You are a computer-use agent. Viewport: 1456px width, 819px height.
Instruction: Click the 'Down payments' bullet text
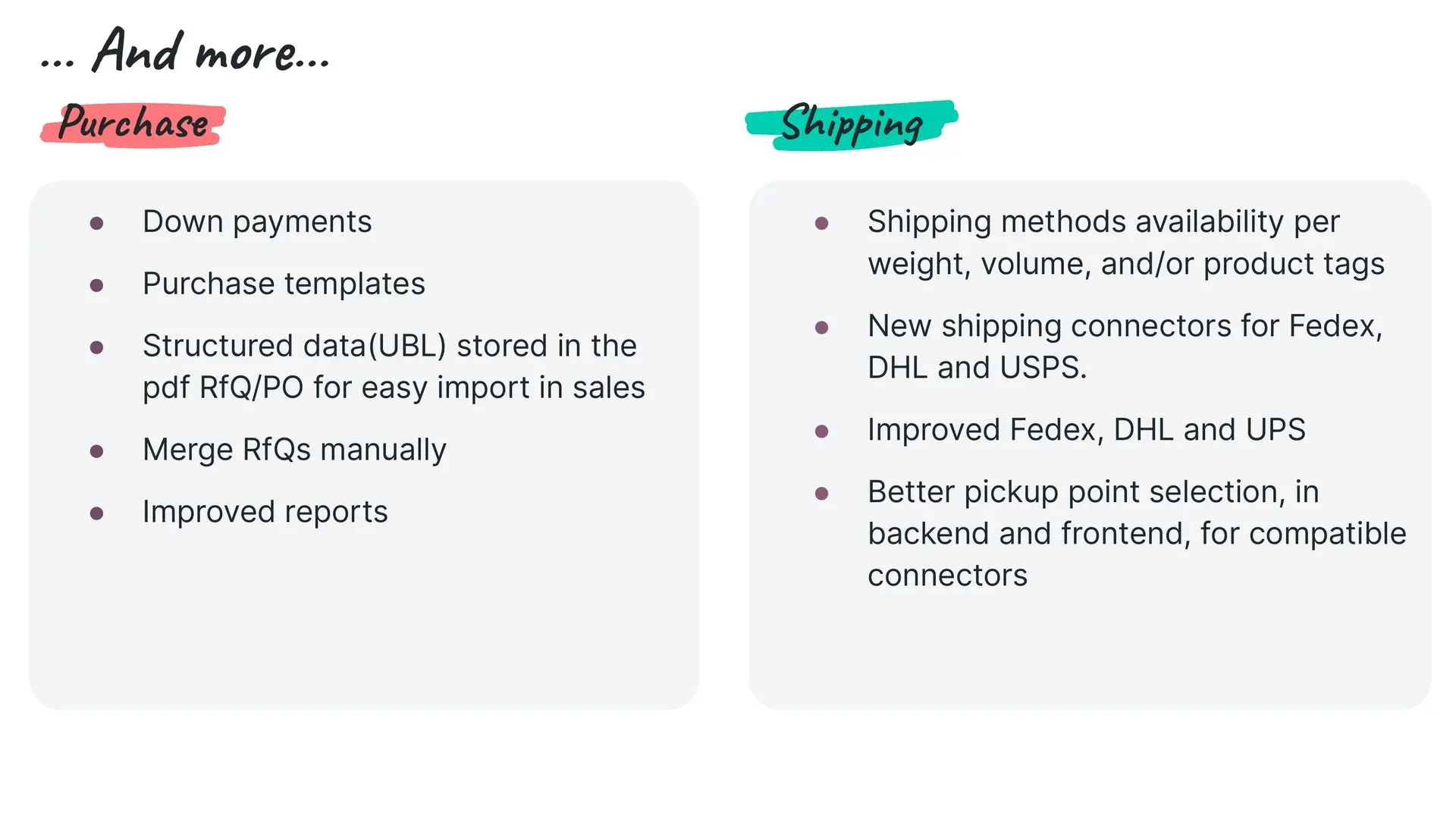257,222
